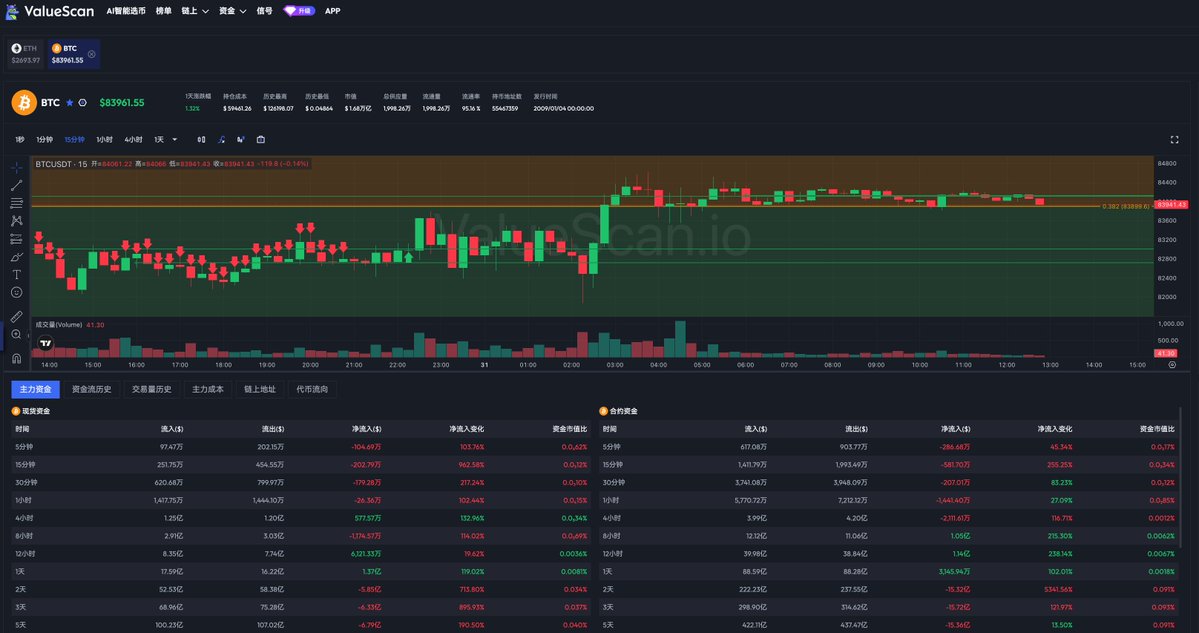This screenshot has width=1199, height=633.
Task: Switch to the 主力资金 tab
Action: [x=35, y=389]
